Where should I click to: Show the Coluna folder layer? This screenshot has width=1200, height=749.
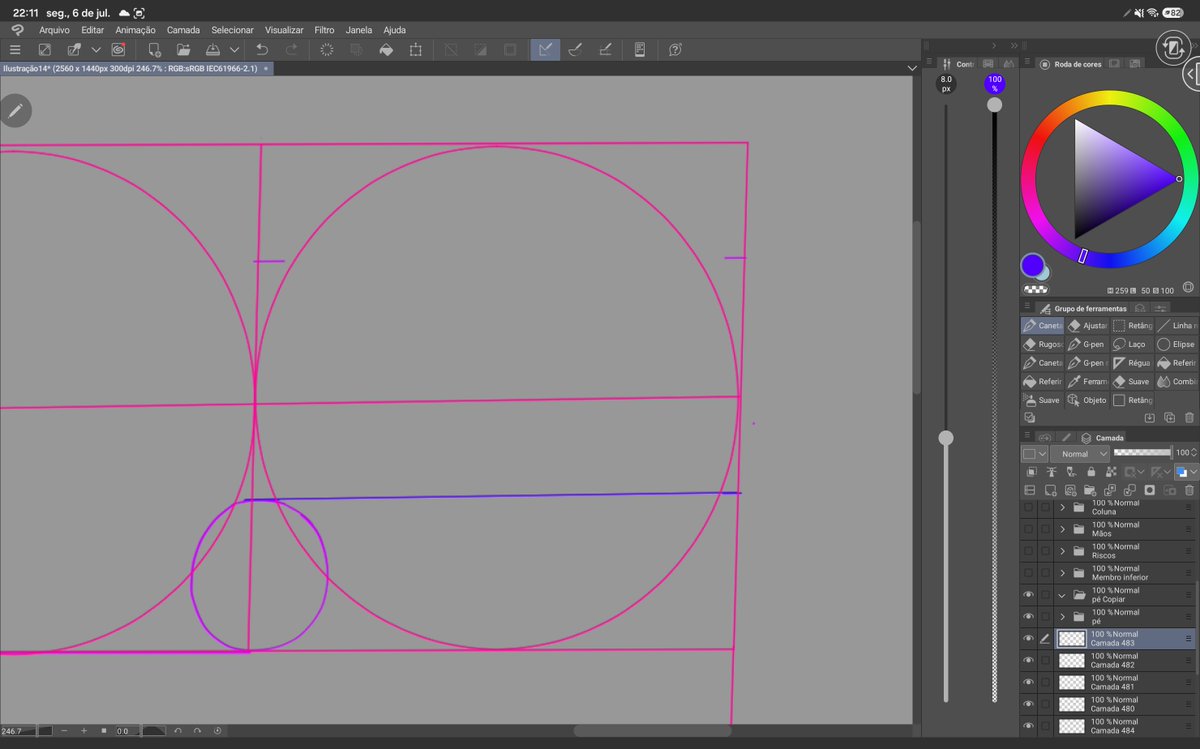tap(1028, 507)
